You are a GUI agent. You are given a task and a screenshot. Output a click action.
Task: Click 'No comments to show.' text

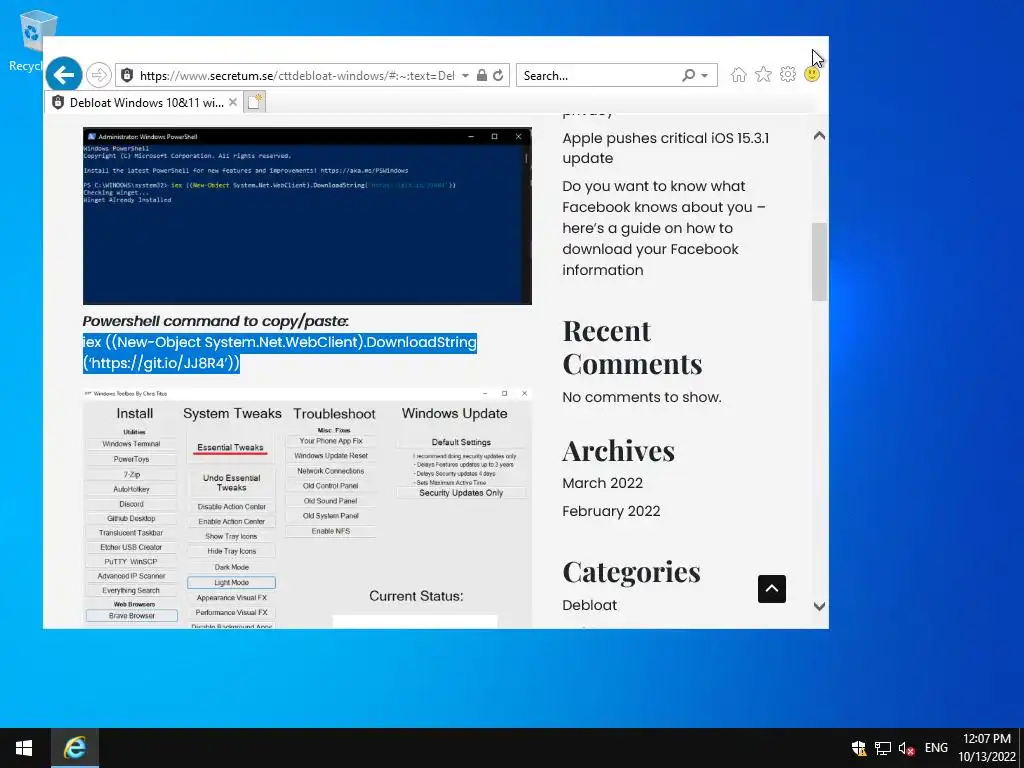(642, 397)
